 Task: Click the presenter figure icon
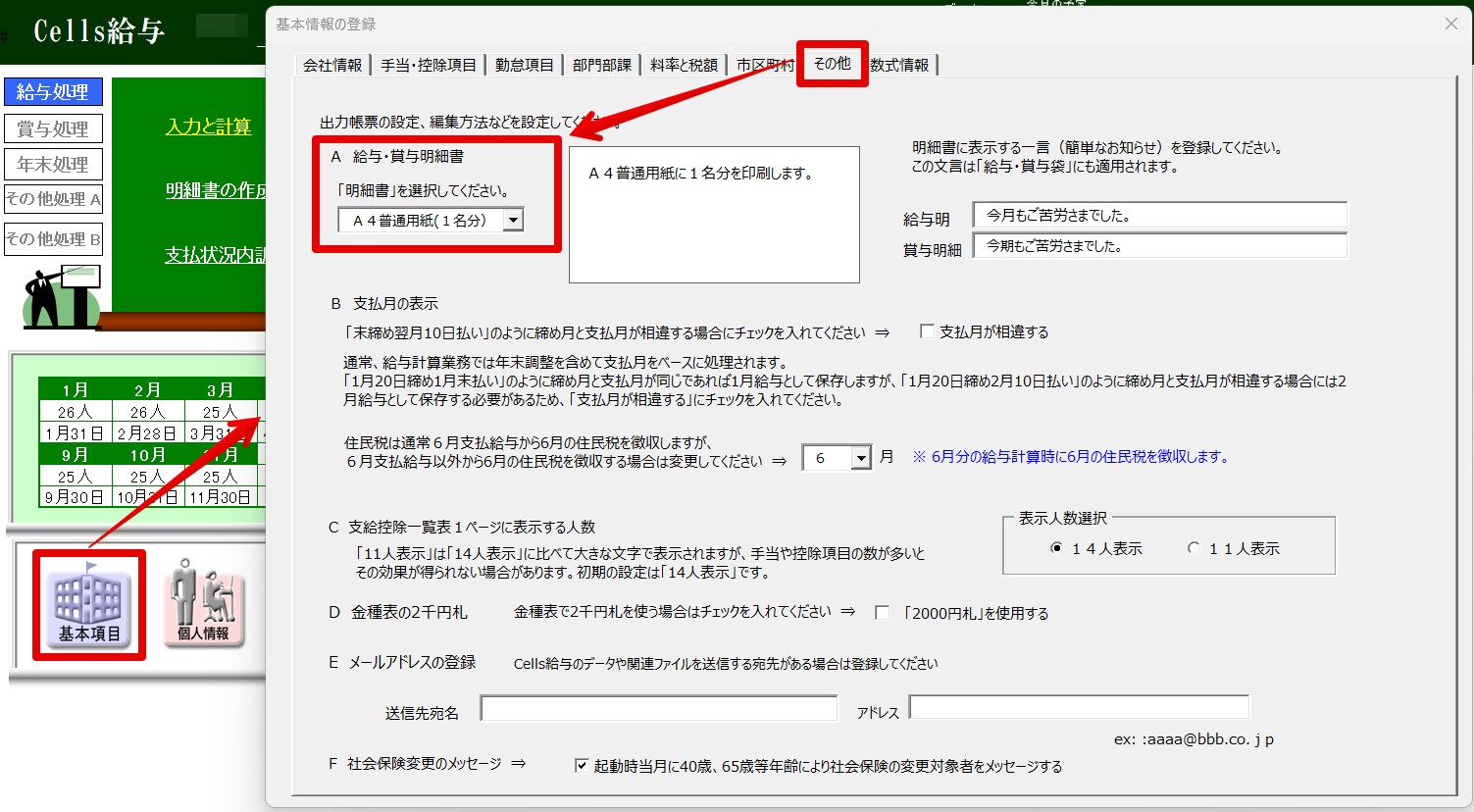click(x=59, y=296)
